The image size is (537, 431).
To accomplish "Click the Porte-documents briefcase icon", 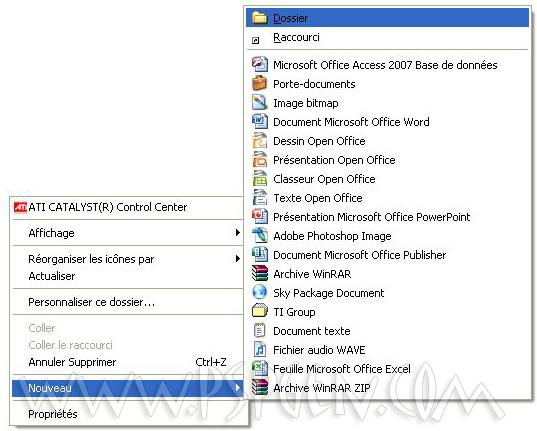I will (x=259, y=83).
